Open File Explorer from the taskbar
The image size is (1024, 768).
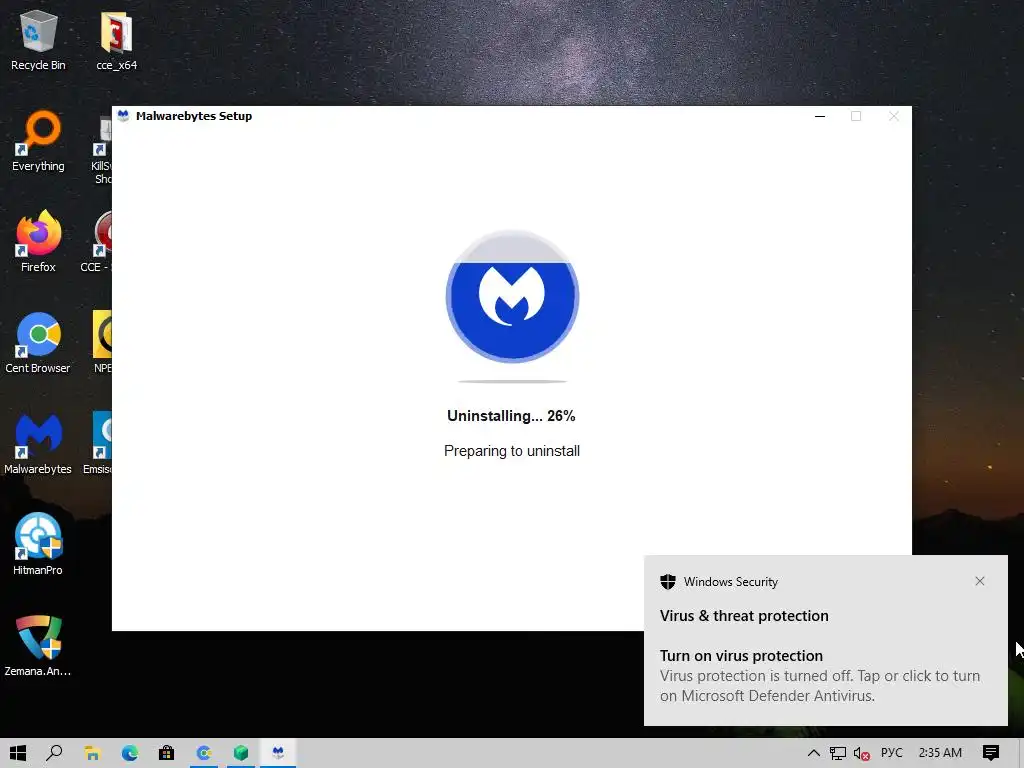(x=92, y=753)
